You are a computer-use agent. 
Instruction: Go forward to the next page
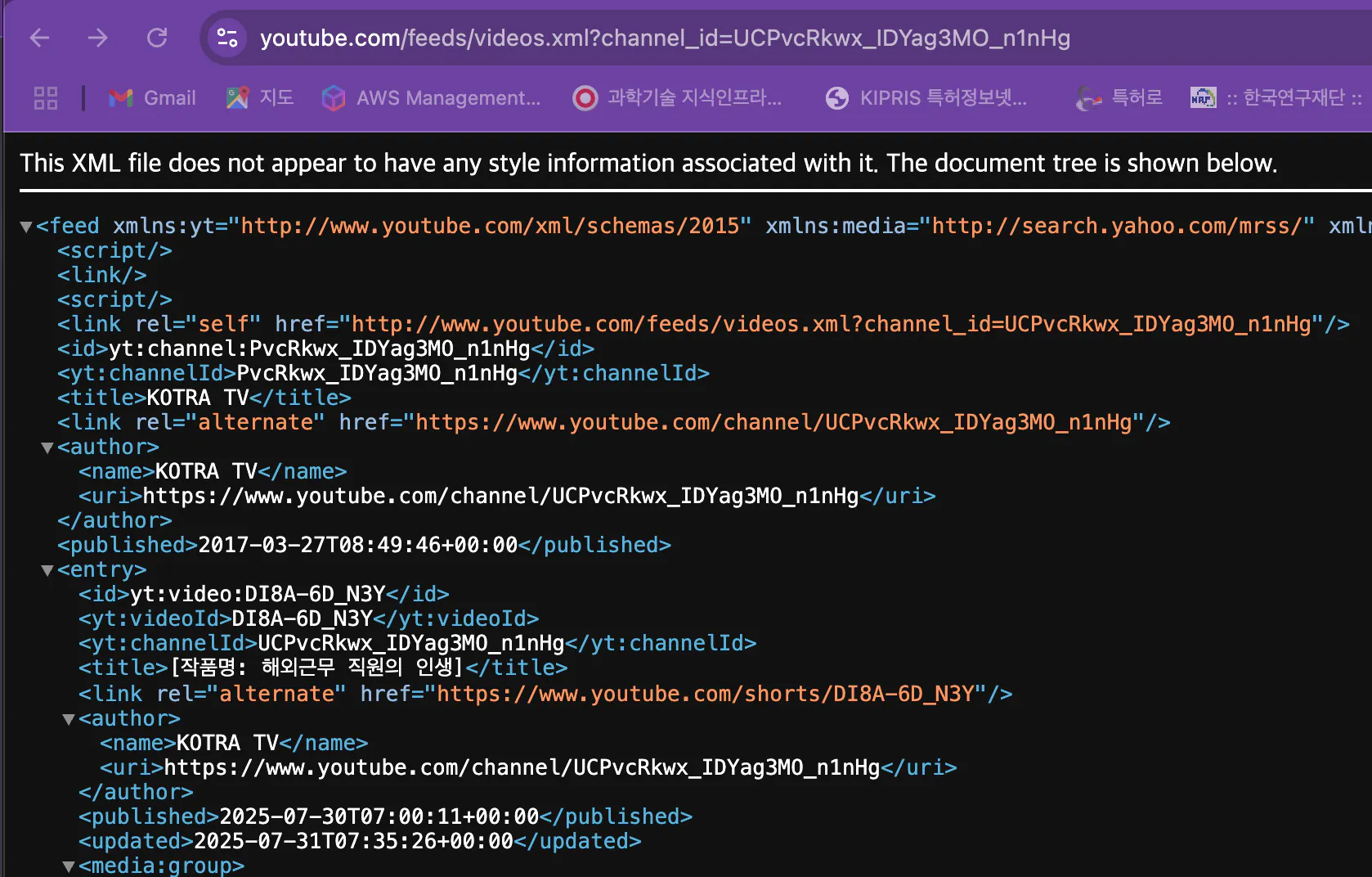[x=98, y=38]
